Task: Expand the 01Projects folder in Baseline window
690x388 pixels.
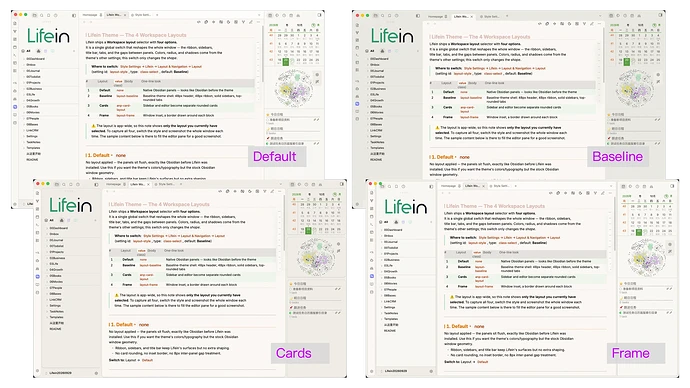Action: point(377,83)
